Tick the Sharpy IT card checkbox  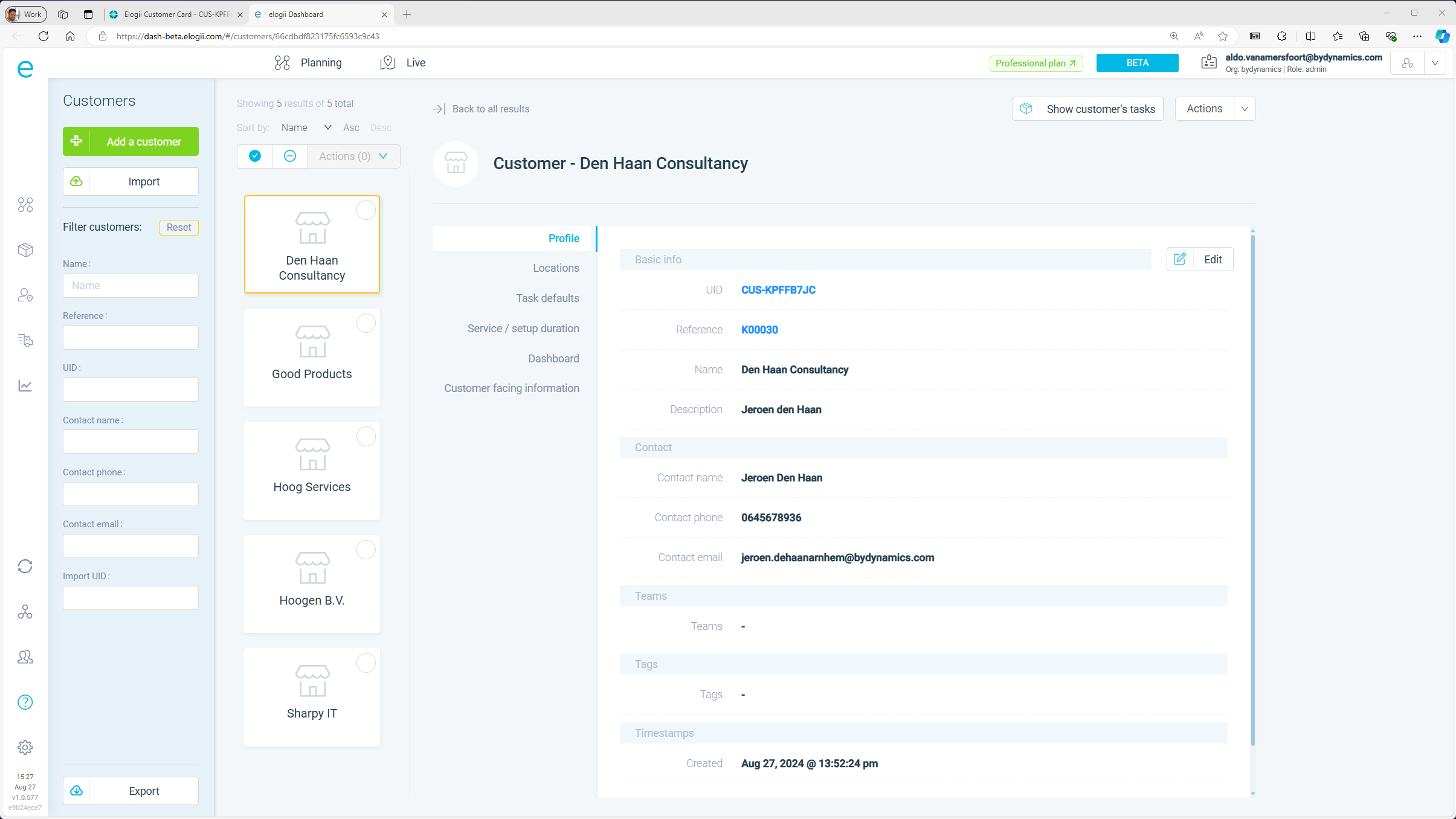366,663
